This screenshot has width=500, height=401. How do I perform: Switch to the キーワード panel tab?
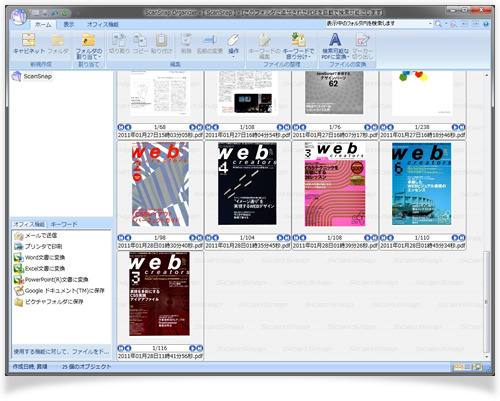pos(64,224)
